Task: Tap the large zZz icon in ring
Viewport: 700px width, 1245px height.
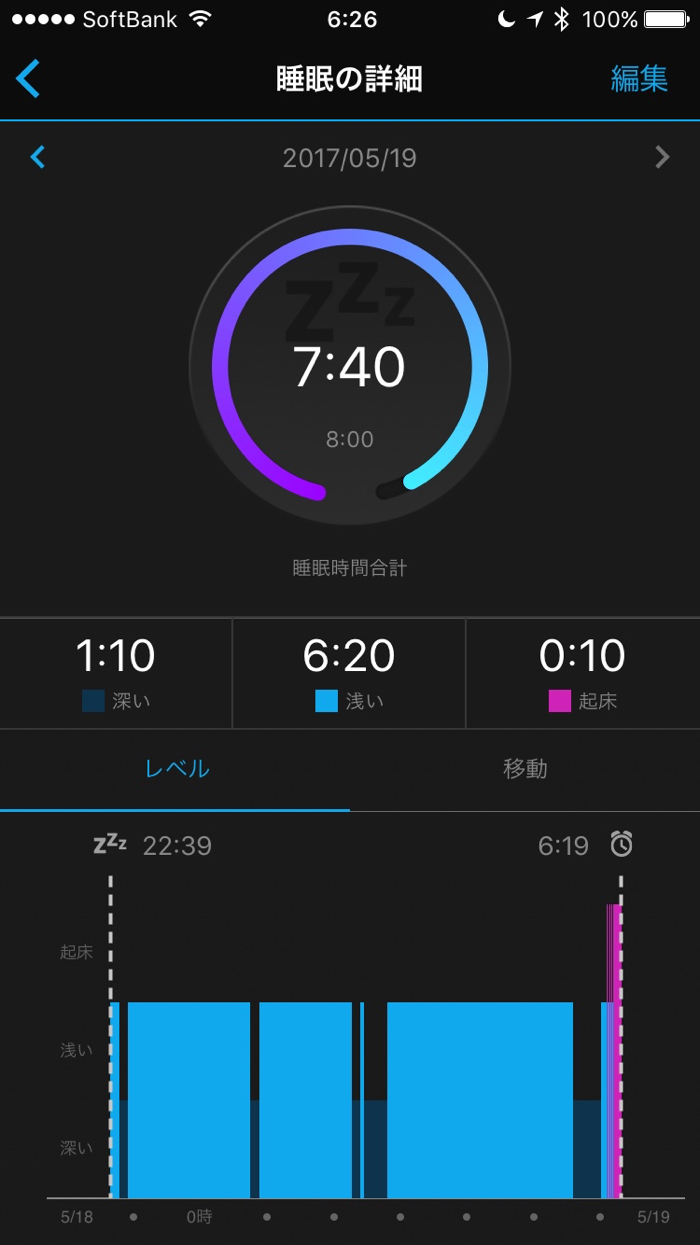Action: click(349, 298)
